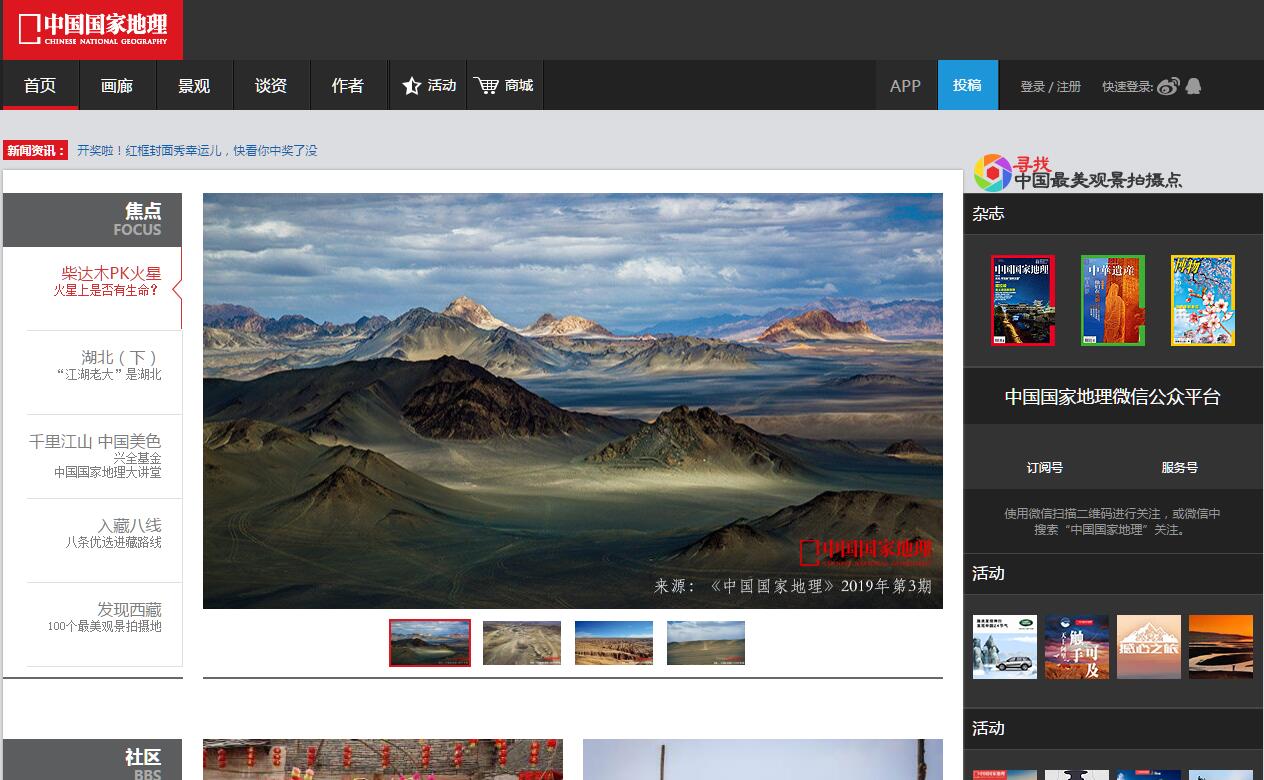Open the 景观 menu item
The height and width of the screenshot is (780, 1264).
point(194,86)
